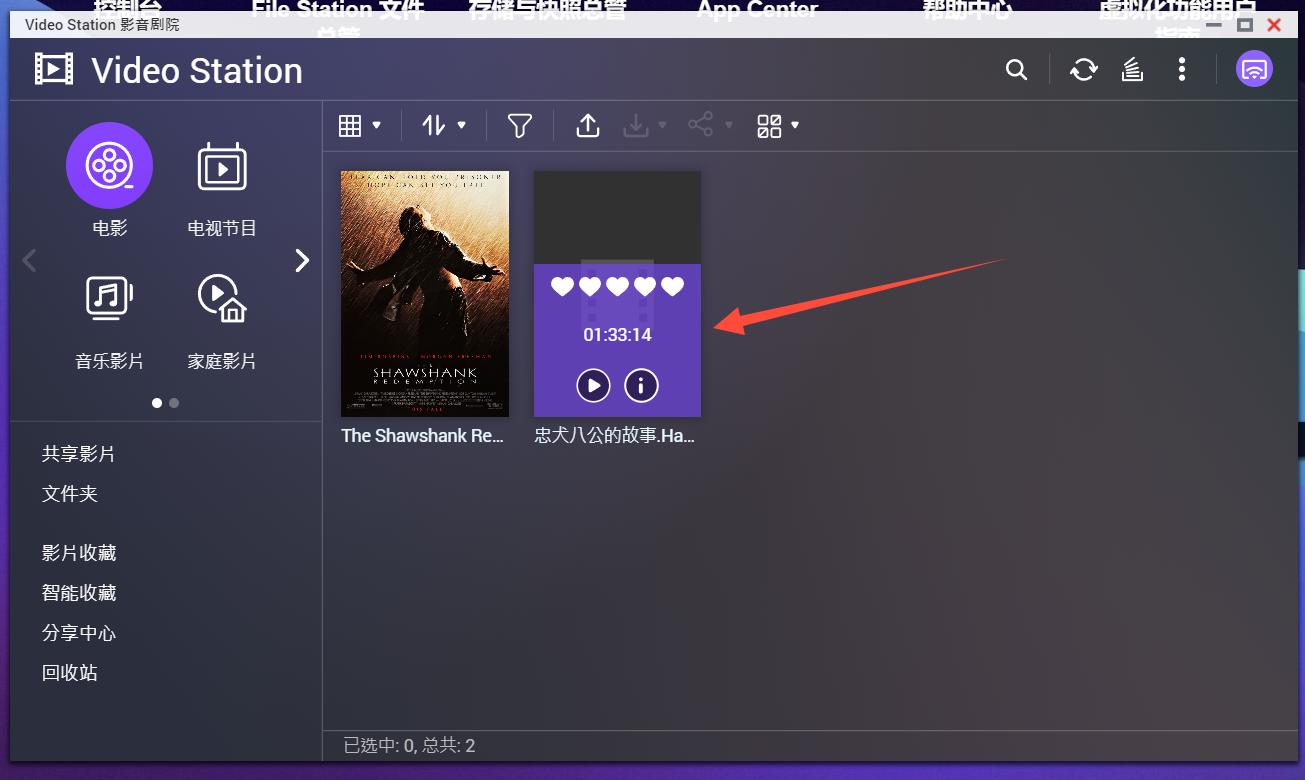Viewport: 1305px width, 780px height.
Task: Click the purple network streaming icon
Action: [1254, 69]
